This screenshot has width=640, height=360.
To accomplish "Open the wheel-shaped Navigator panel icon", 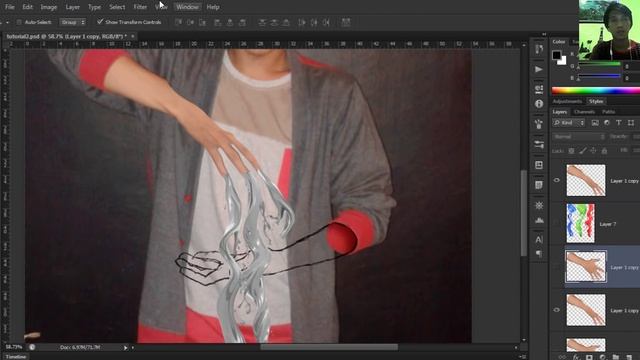I will coord(539,205).
